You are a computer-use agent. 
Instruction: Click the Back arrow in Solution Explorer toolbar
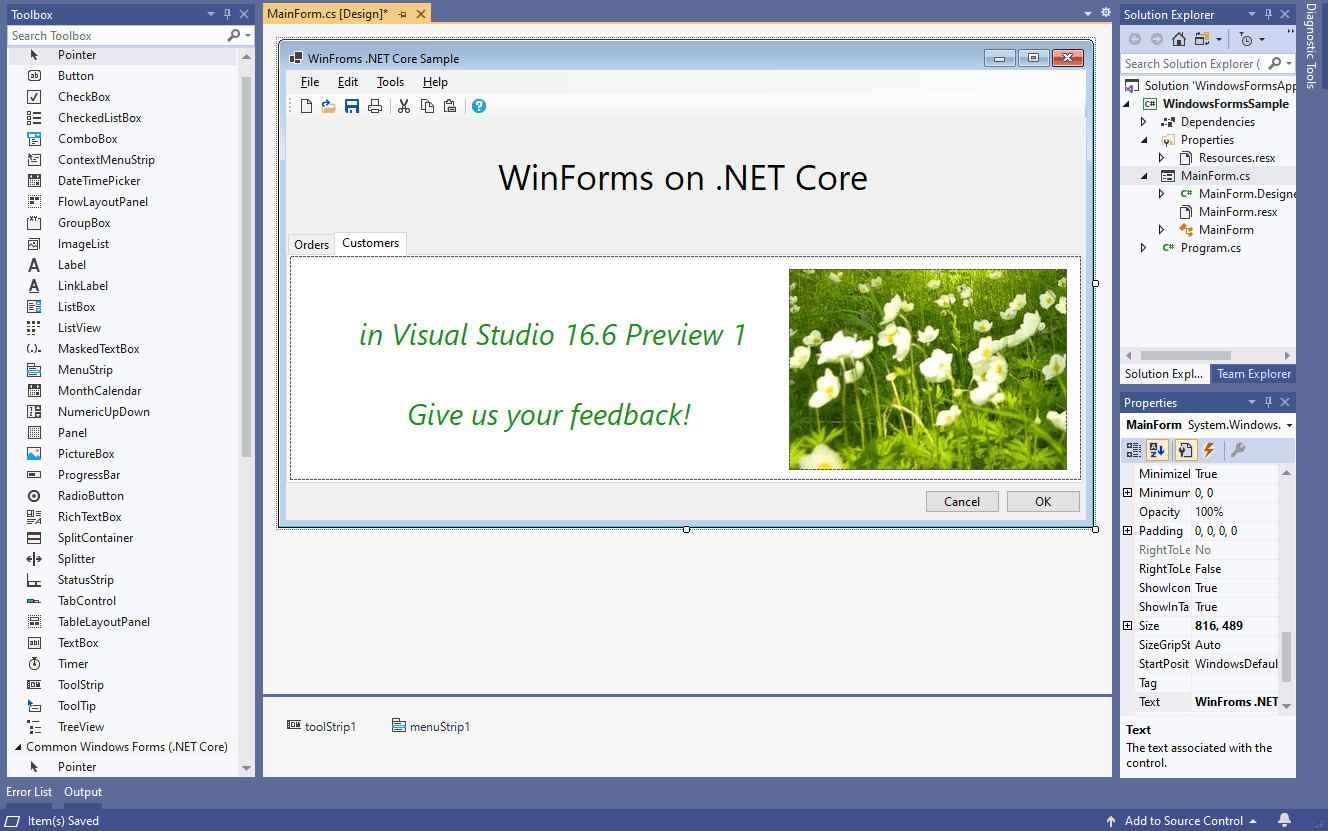(x=1135, y=39)
